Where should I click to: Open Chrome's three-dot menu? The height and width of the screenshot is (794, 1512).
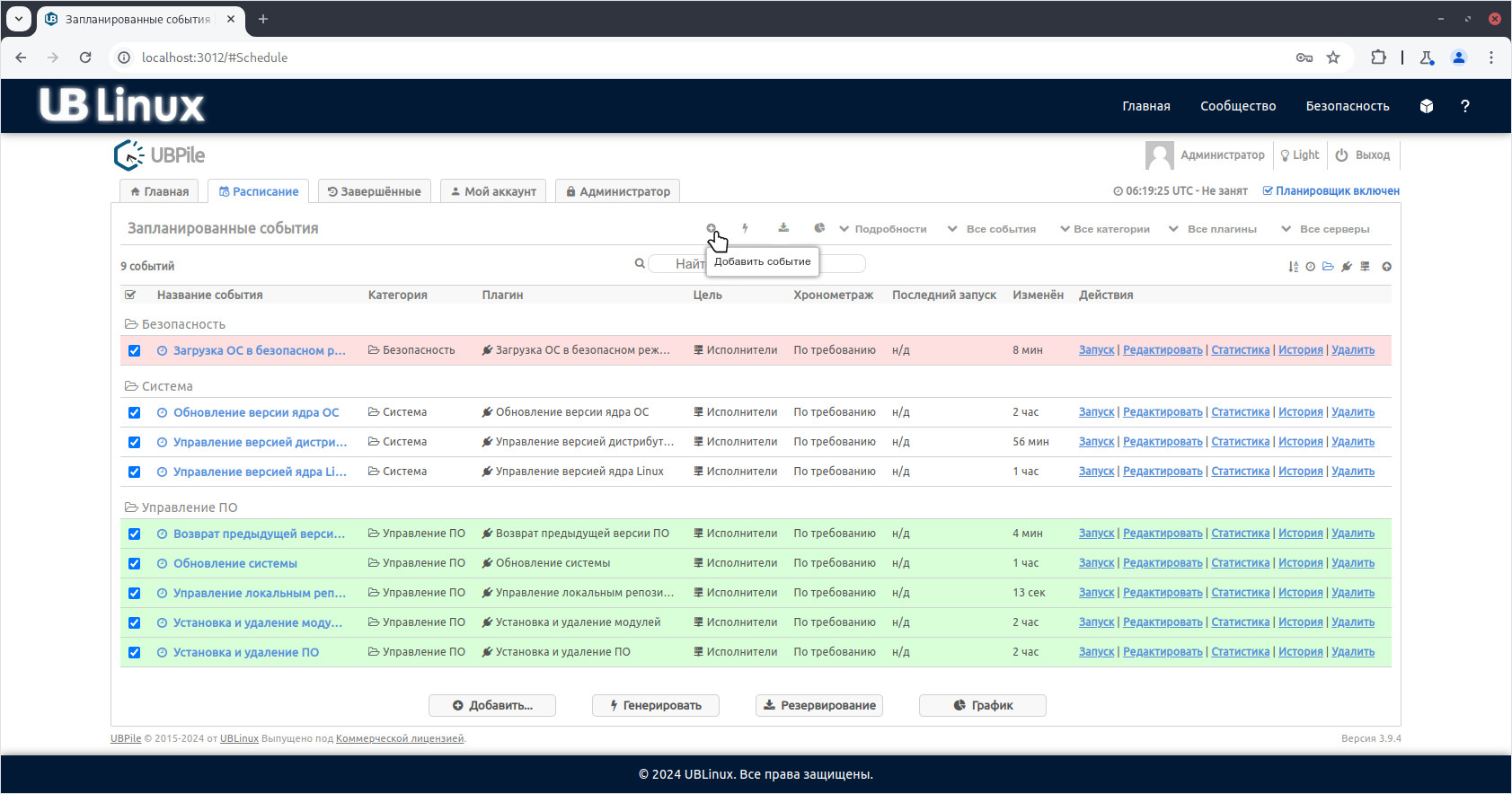1491,57
